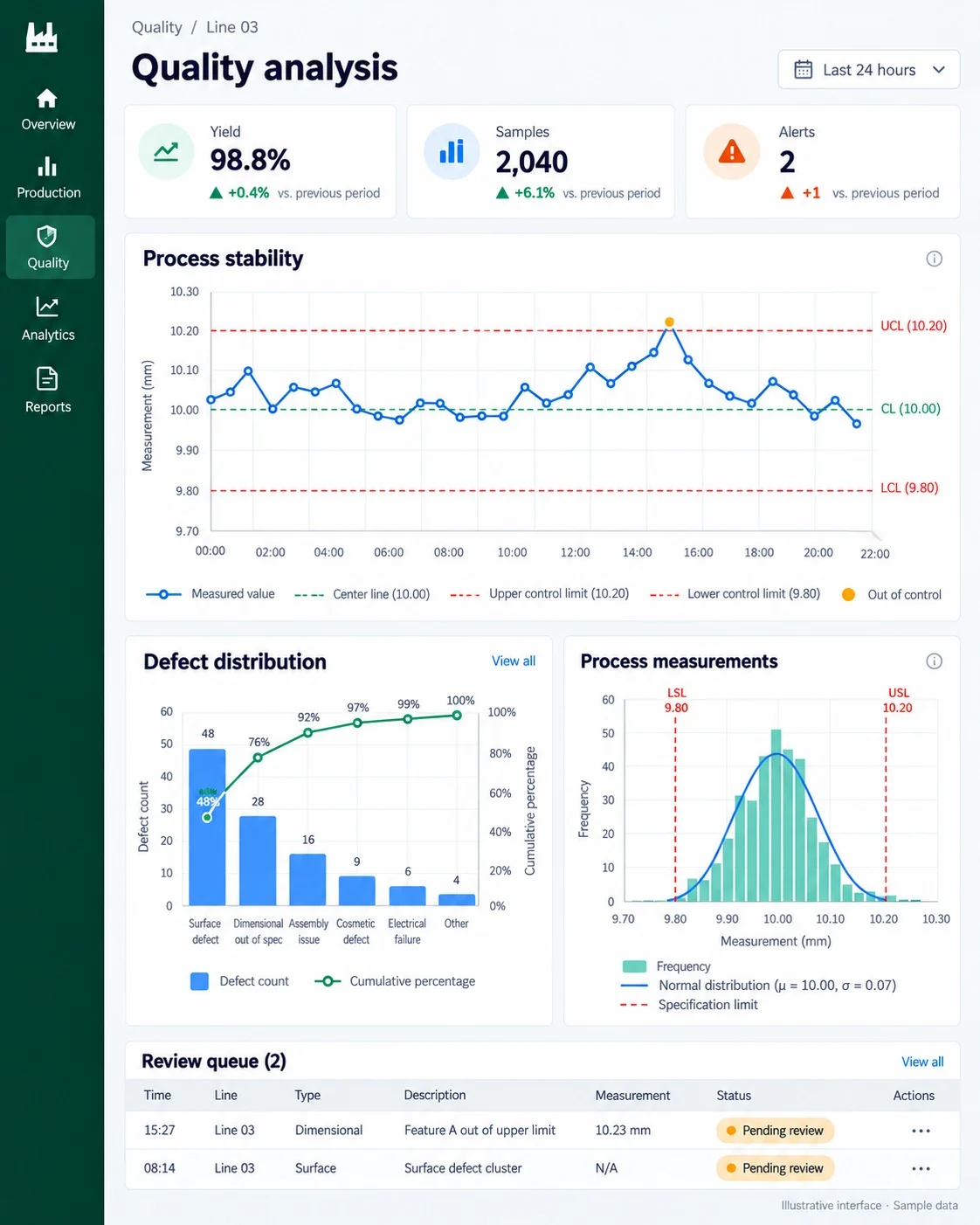
Task: Toggle Measured value legend entry
Action: 210,594
